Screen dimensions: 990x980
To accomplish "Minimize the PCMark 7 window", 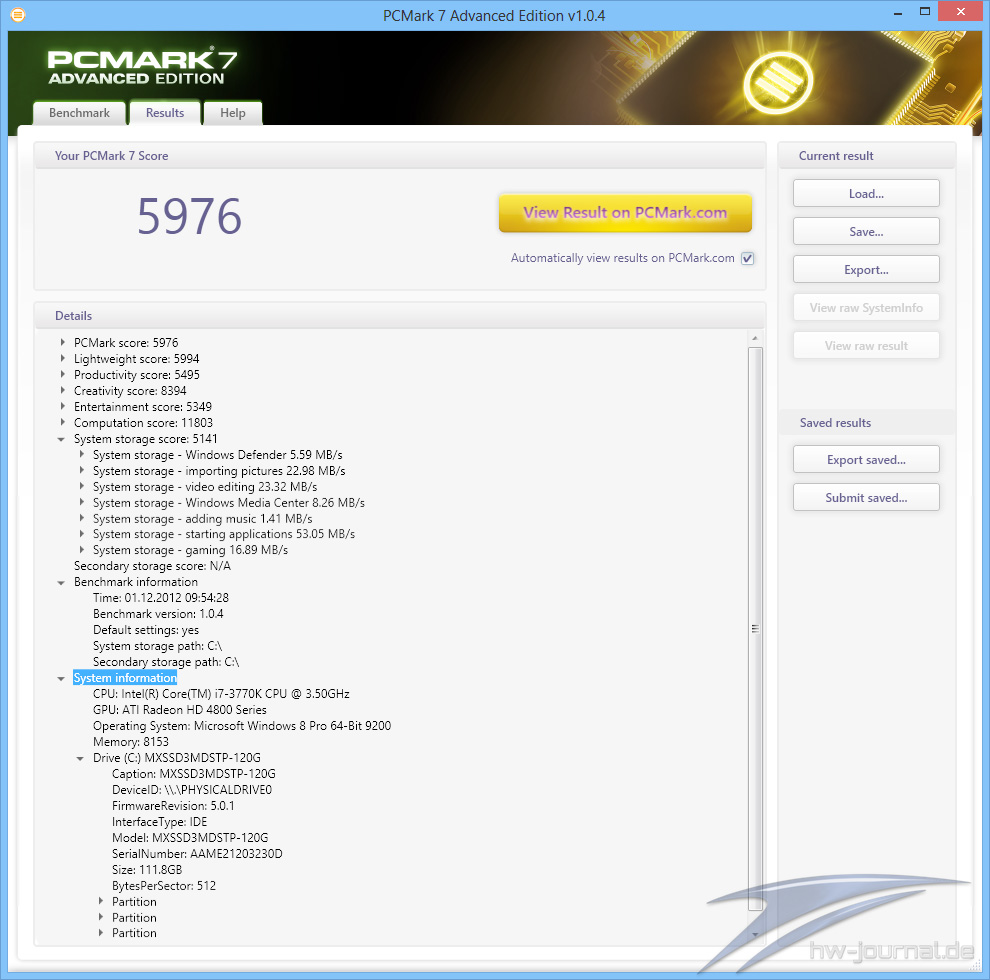I will (x=897, y=13).
